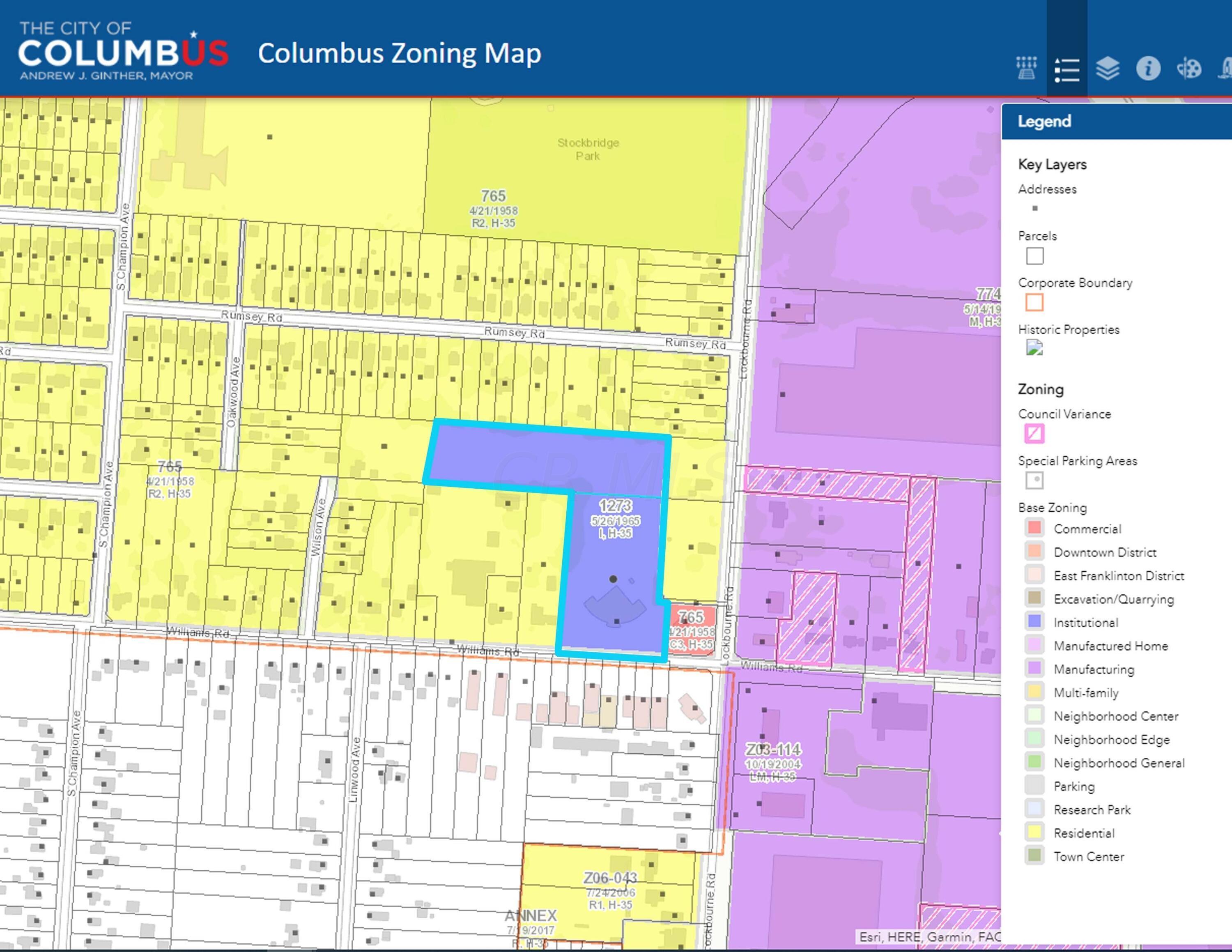Click the Downtown District color swatch

pyautogui.click(x=1034, y=552)
